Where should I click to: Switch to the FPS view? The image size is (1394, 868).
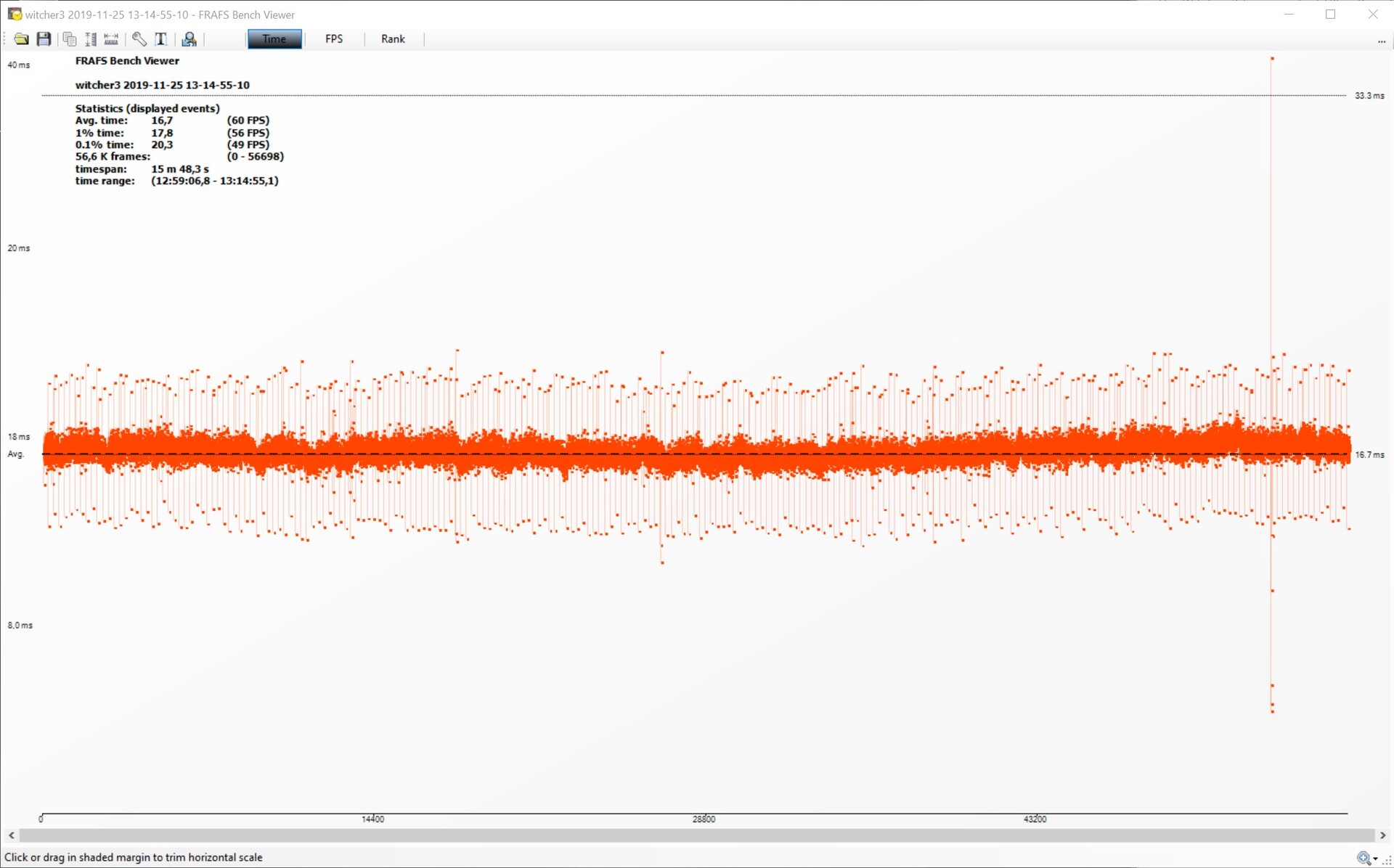click(x=334, y=39)
